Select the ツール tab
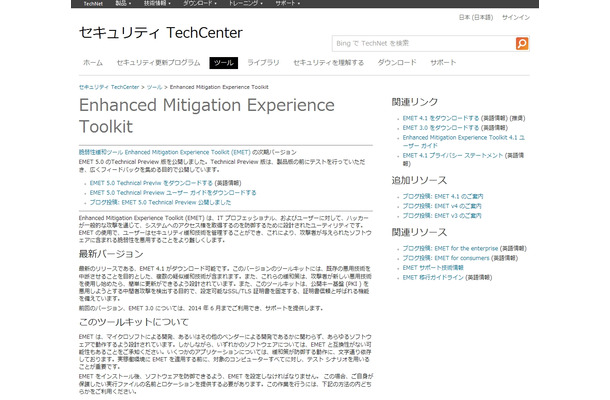 click(223, 63)
